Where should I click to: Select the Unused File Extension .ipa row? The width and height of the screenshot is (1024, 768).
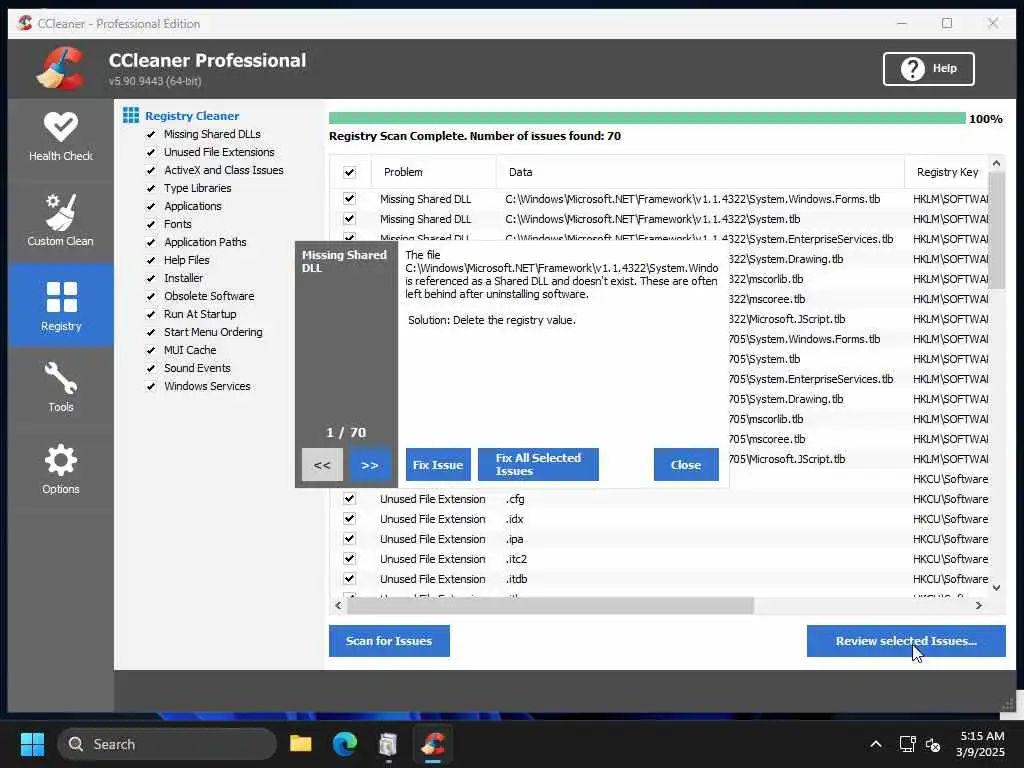[x=660, y=539]
